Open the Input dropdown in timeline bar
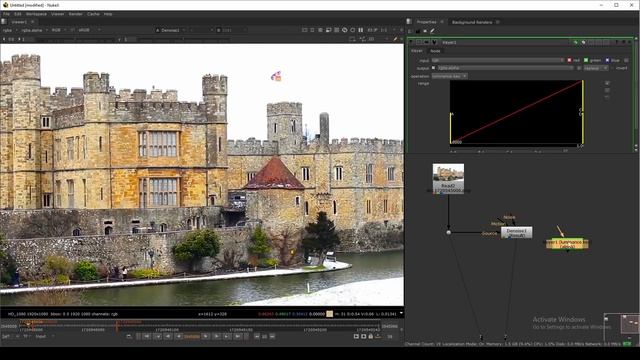This screenshot has width=640, height=360. pyautogui.click(x=44, y=336)
